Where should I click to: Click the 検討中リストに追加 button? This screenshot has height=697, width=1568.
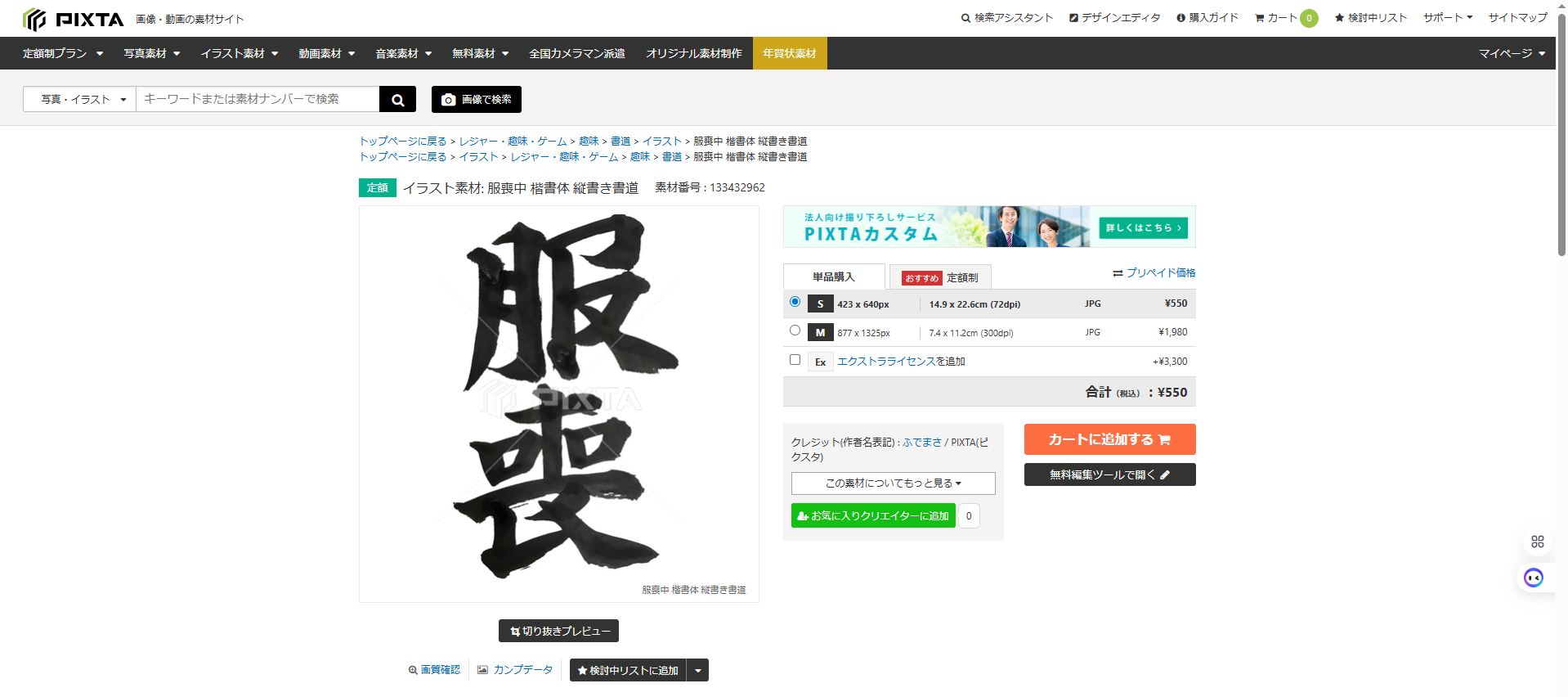(628, 670)
